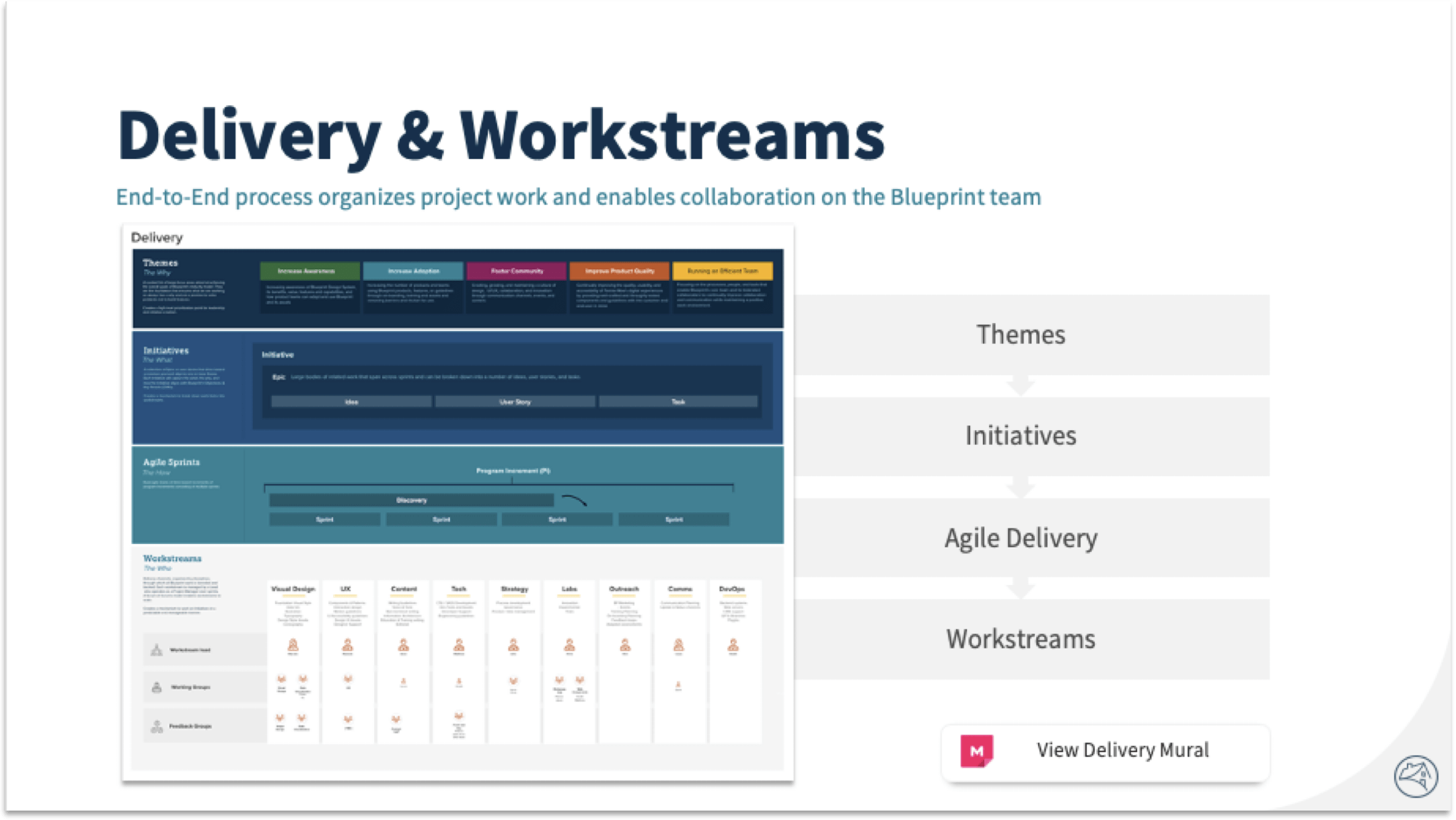Click the Working Groups icon

157,687
